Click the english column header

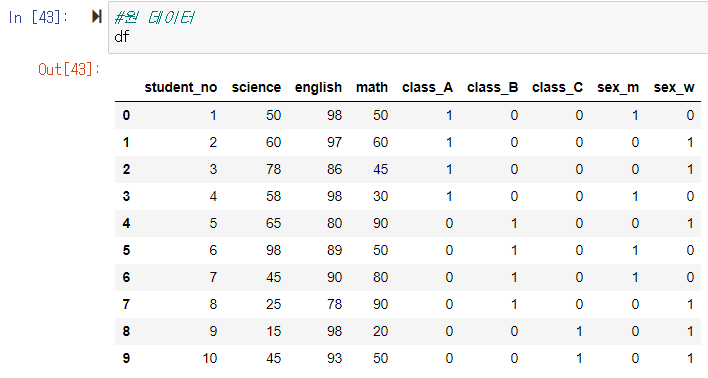click(318, 88)
